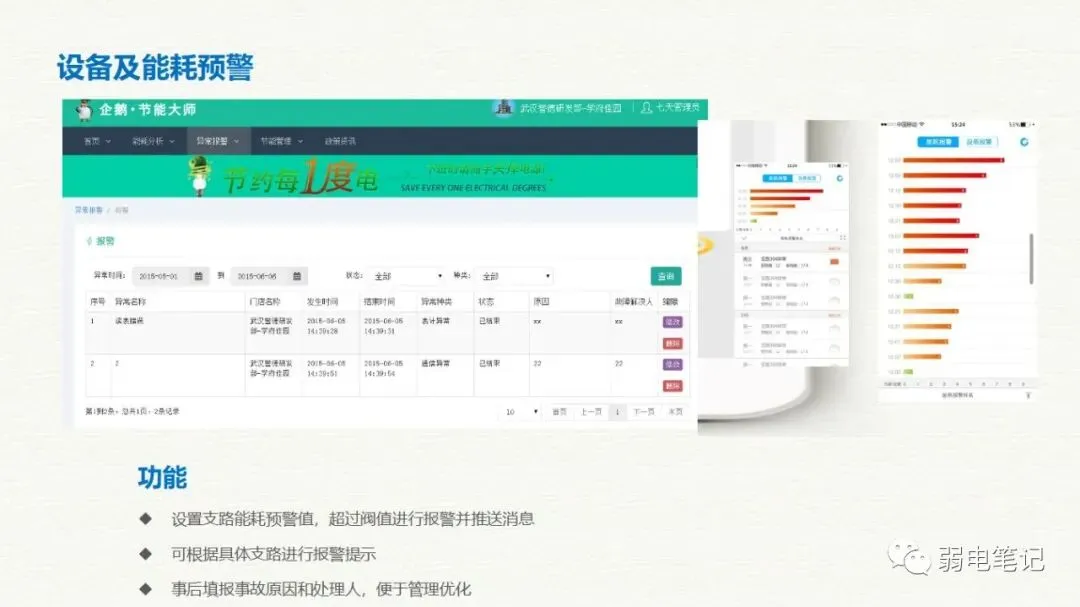Tap refresh icon on small phone screen
Viewport: 1080px width, 607px height.
tap(840, 178)
